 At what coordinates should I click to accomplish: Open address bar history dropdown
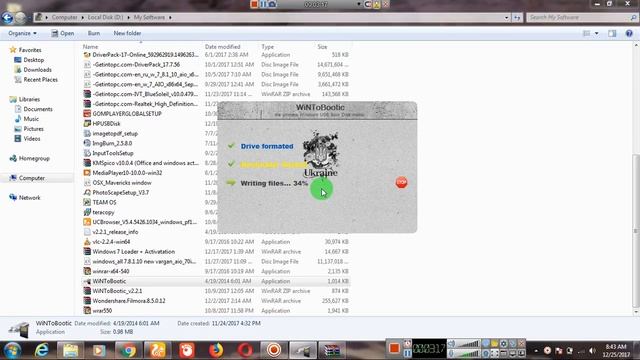506,18
